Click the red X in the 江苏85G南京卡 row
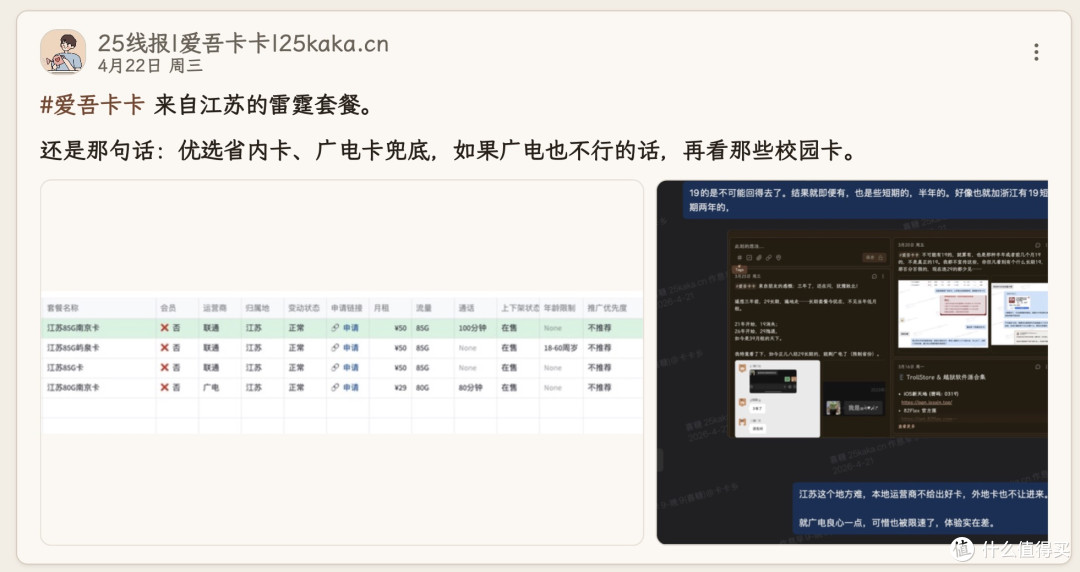The width and height of the screenshot is (1080, 572). click(x=165, y=328)
